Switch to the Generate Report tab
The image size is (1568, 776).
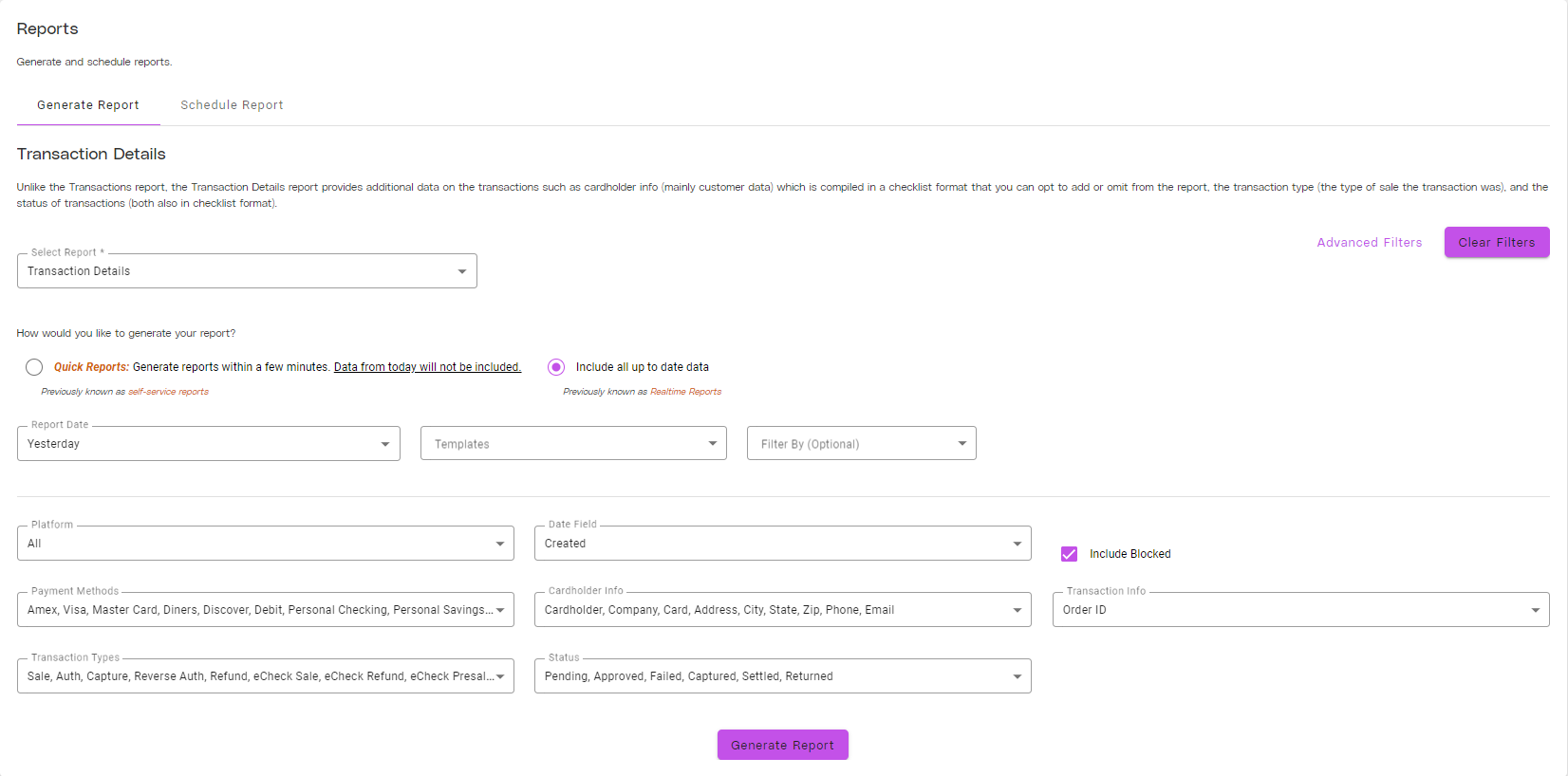coord(88,105)
